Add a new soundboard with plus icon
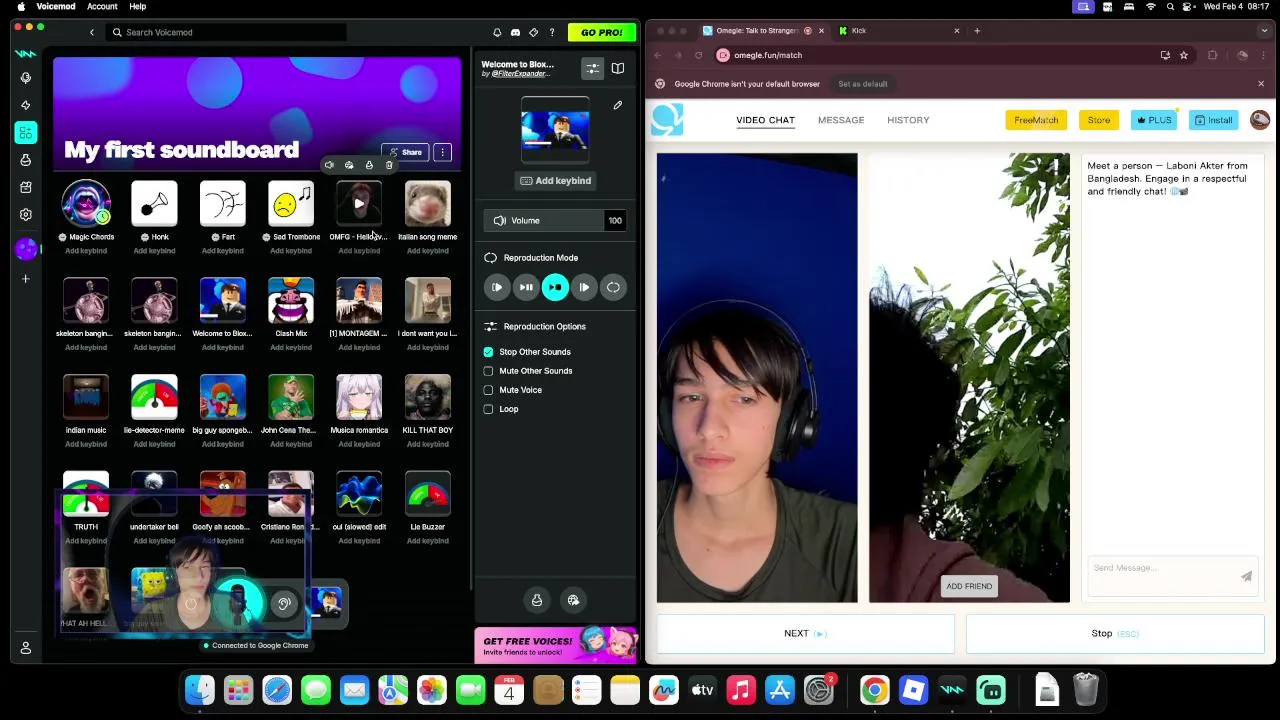Viewport: 1280px width, 720px height. pyautogui.click(x=26, y=278)
